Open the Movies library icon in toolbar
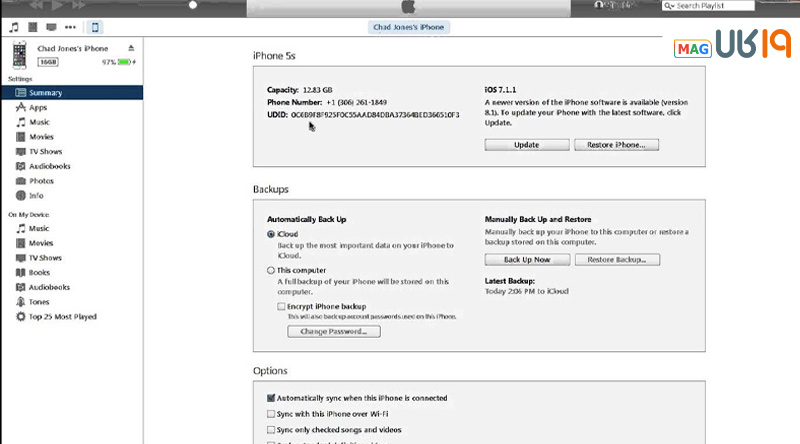 (x=34, y=26)
